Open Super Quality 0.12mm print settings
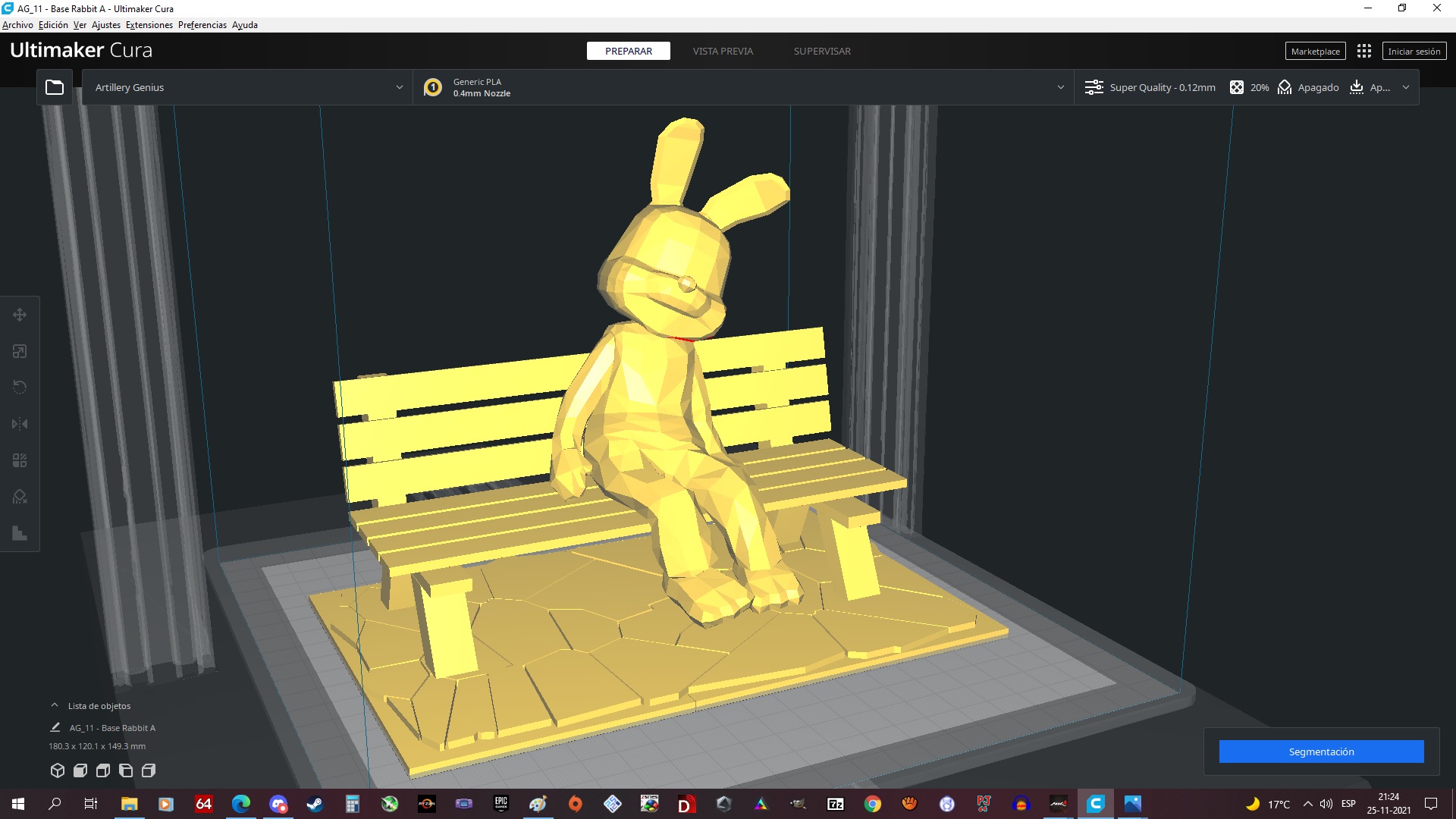Viewport: 1456px width, 819px height. coord(1160,87)
